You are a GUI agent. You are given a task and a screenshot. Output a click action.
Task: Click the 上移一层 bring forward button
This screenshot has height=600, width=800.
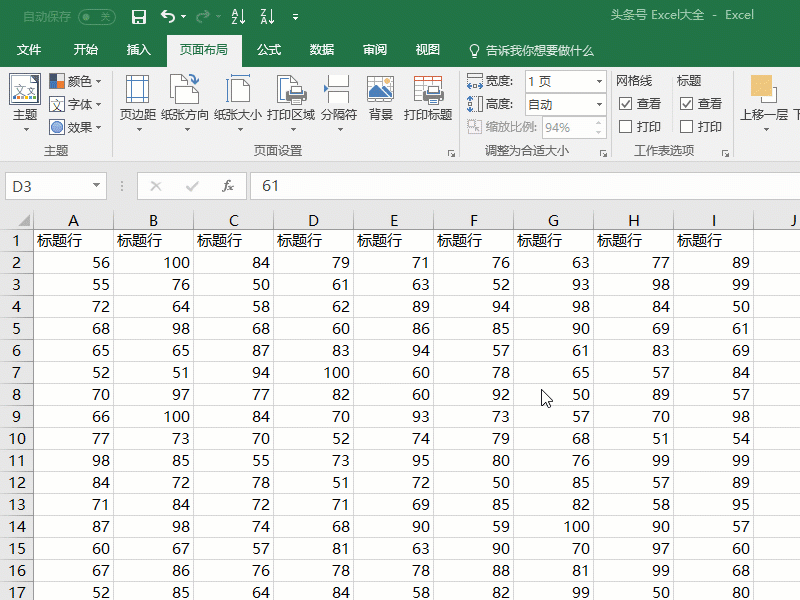(x=764, y=104)
